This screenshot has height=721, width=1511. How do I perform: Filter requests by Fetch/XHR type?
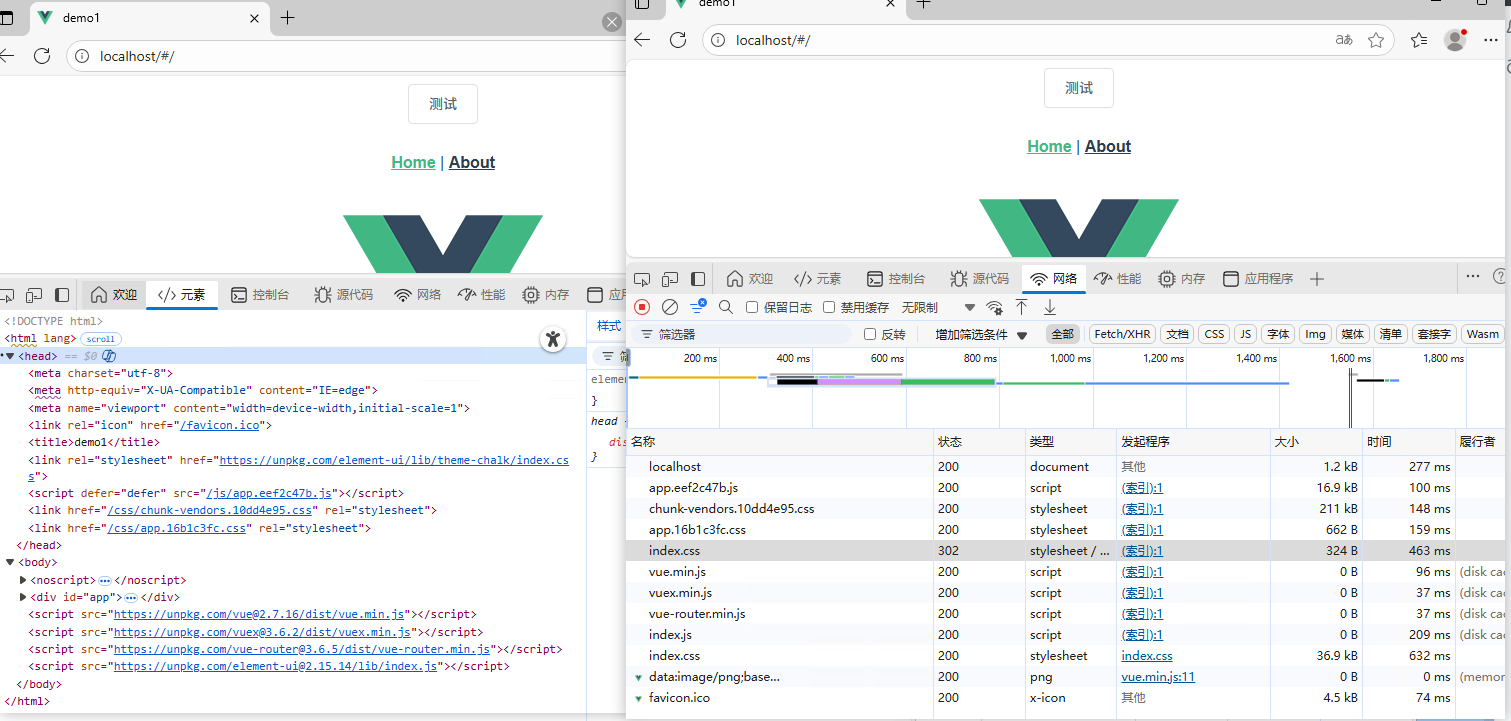click(1121, 334)
